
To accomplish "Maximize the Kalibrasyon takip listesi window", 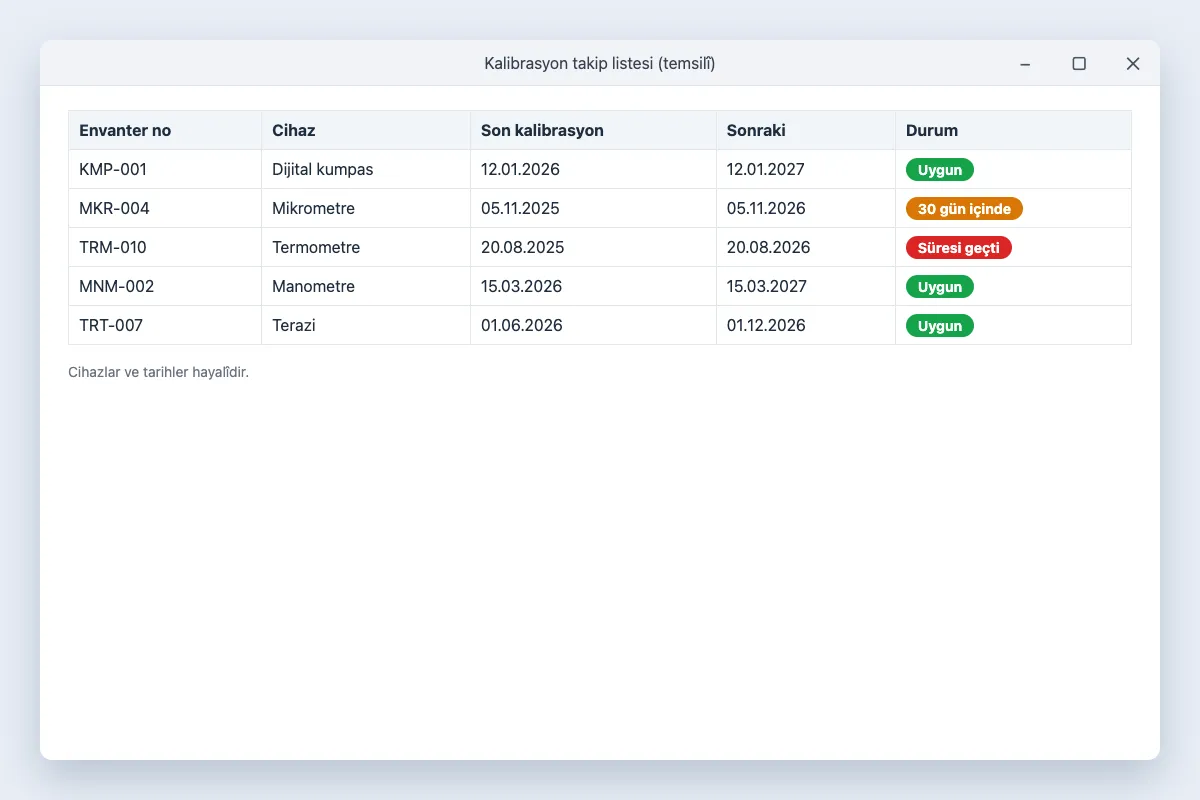I will (1079, 64).
